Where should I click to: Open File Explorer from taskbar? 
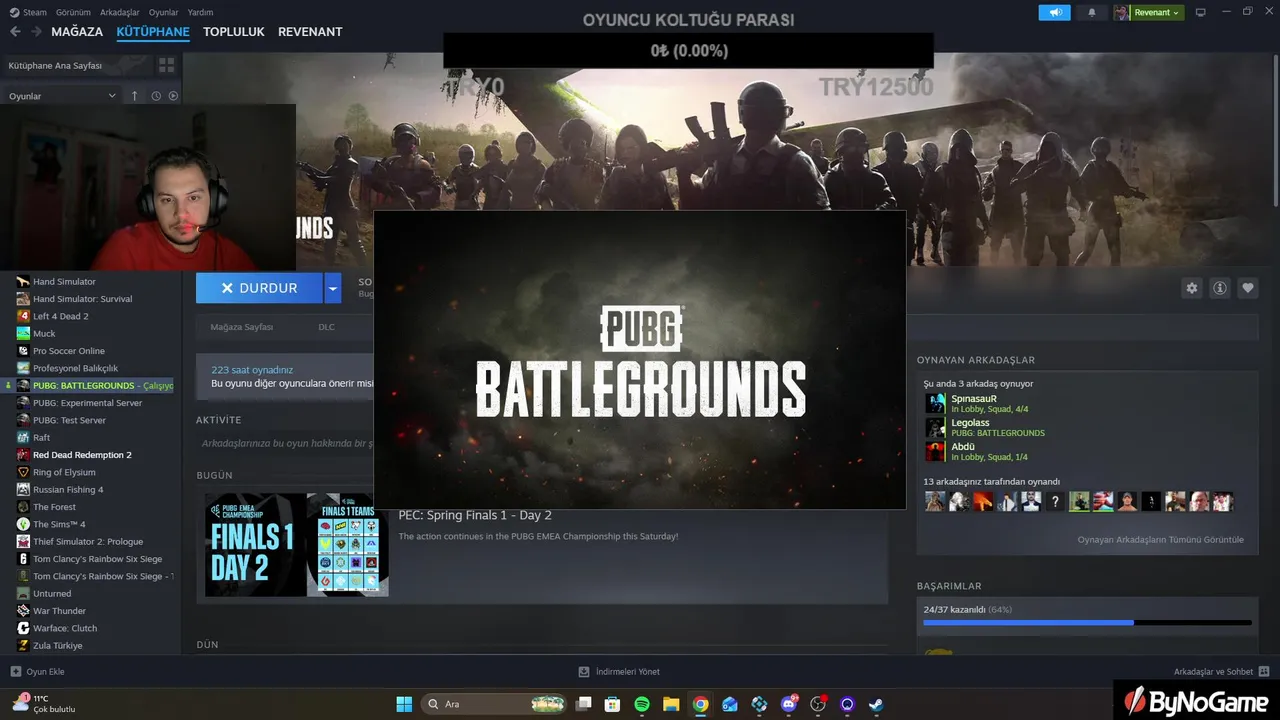(x=671, y=704)
